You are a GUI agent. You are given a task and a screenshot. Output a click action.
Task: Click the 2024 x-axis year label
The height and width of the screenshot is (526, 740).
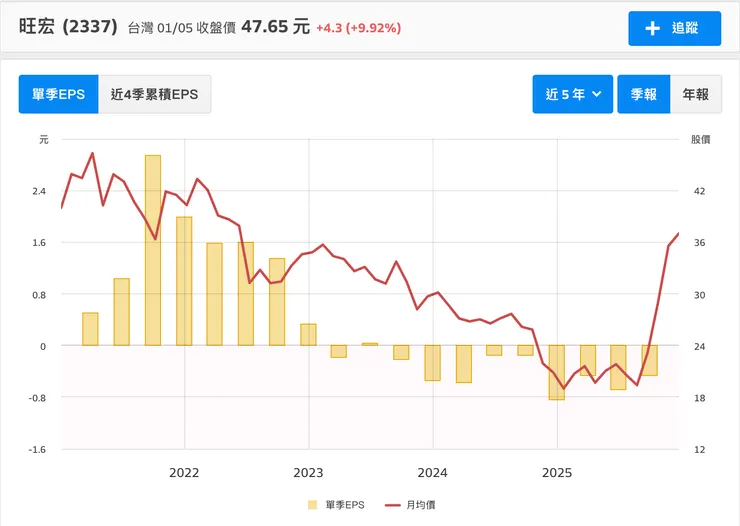point(432,473)
